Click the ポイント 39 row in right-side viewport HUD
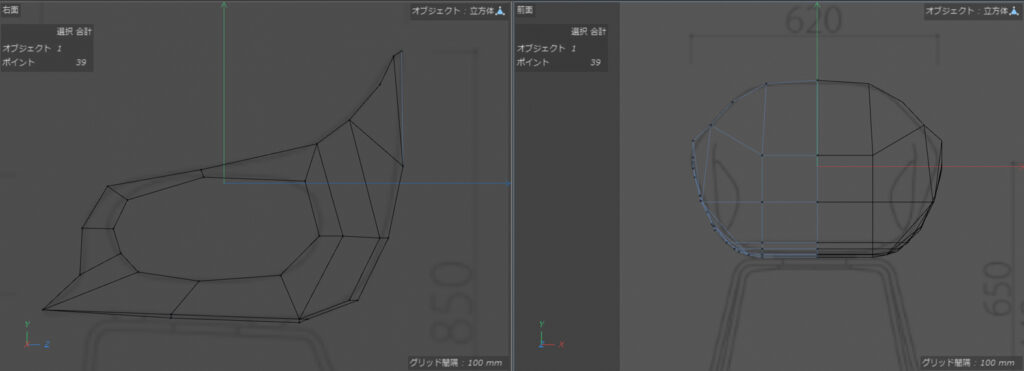The height and width of the screenshot is (371, 1024). [46, 63]
